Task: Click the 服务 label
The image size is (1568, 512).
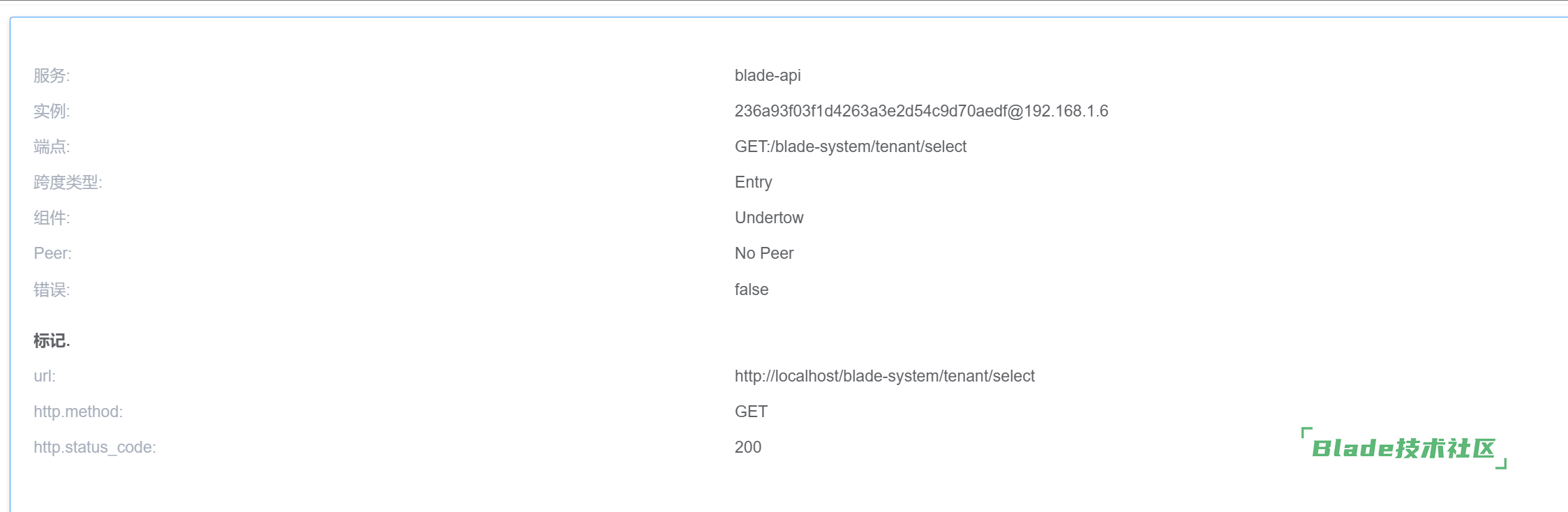Action: (52, 75)
